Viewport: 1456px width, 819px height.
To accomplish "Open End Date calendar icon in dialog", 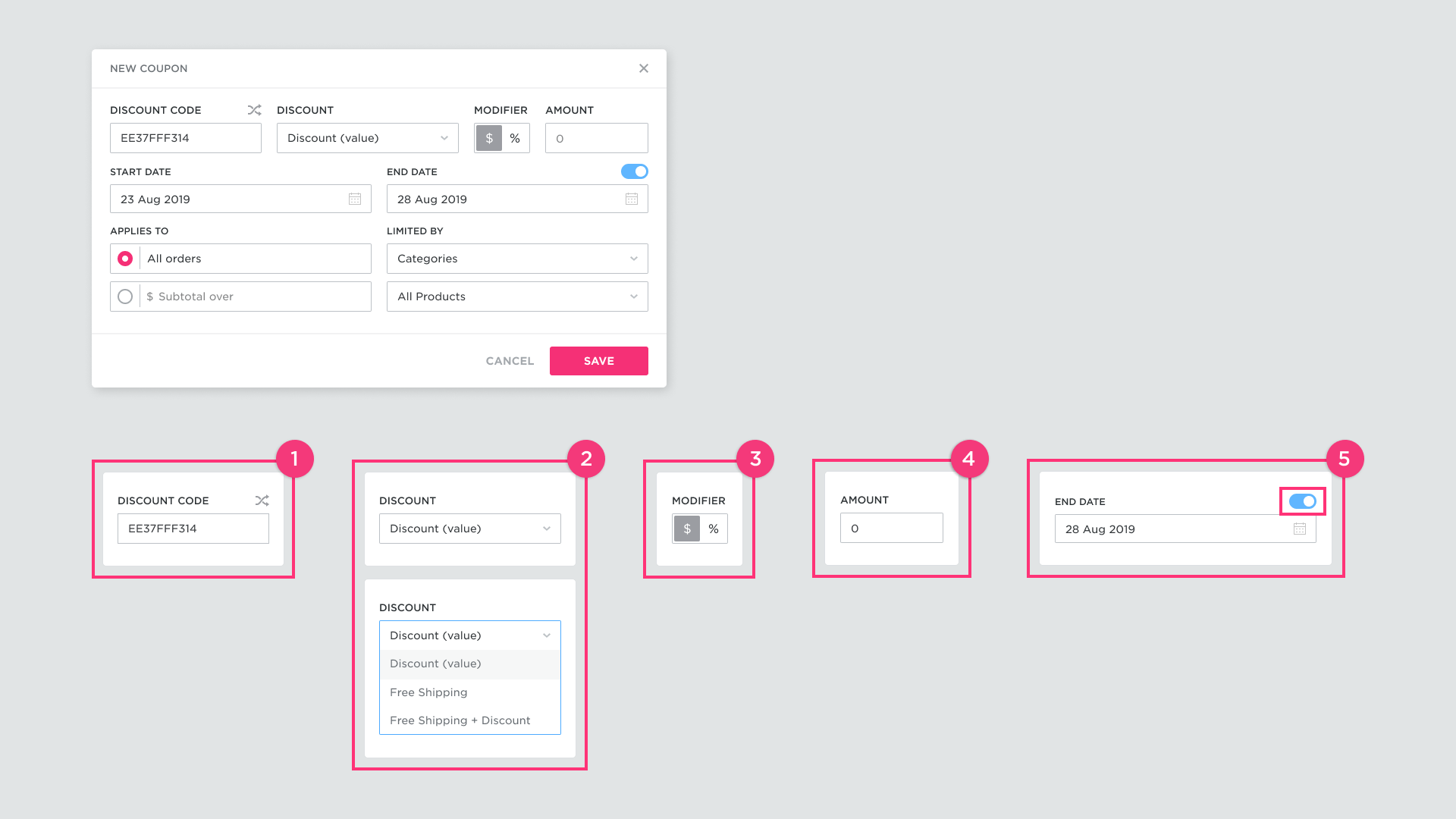I will click(x=632, y=199).
